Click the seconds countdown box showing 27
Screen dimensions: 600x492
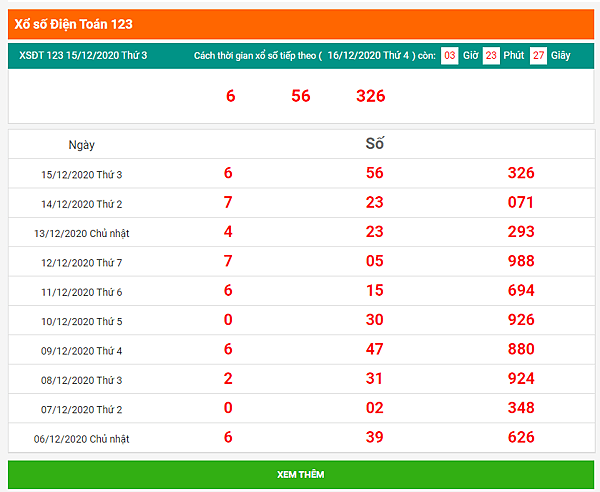pos(538,56)
